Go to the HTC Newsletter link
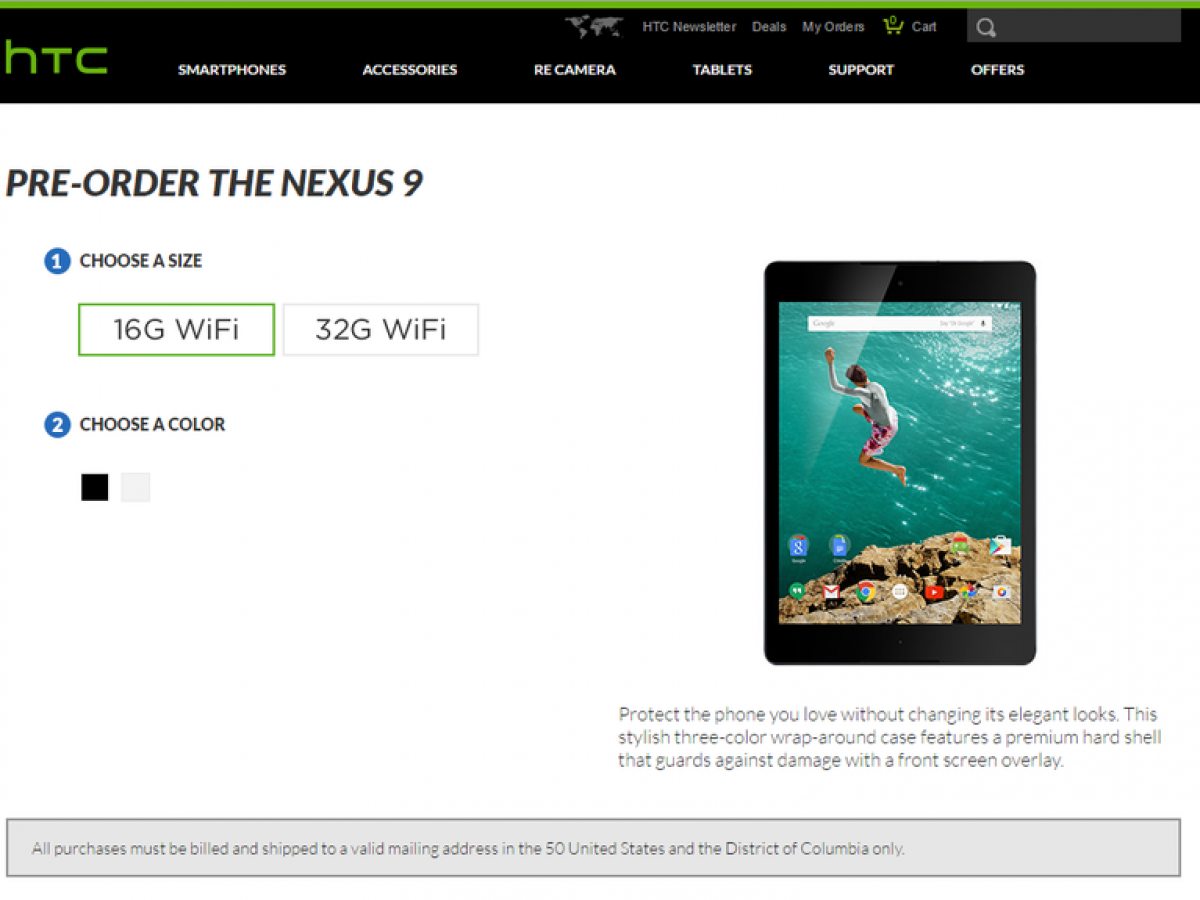1200x900 pixels. pos(689,27)
